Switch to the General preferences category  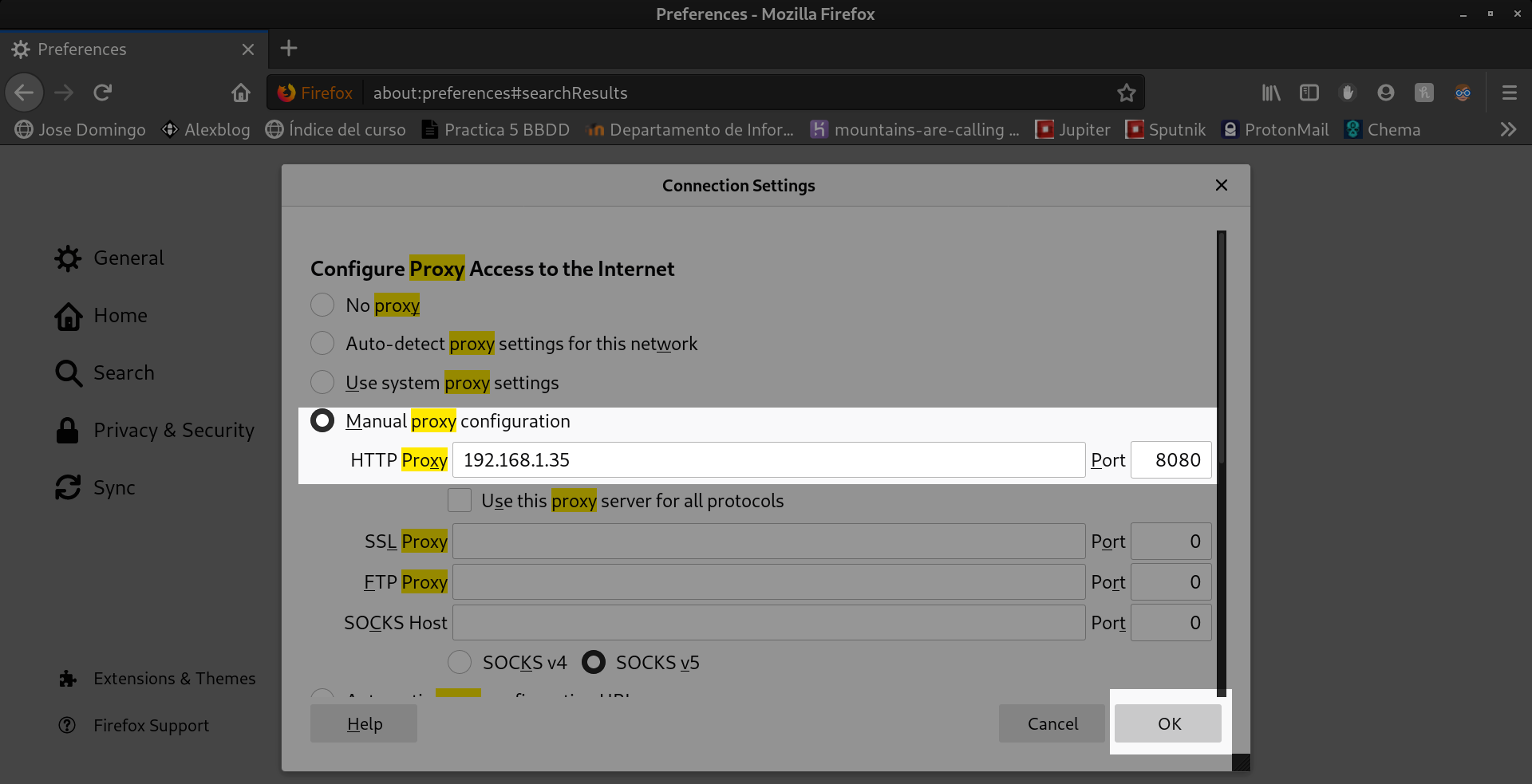(x=128, y=258)
